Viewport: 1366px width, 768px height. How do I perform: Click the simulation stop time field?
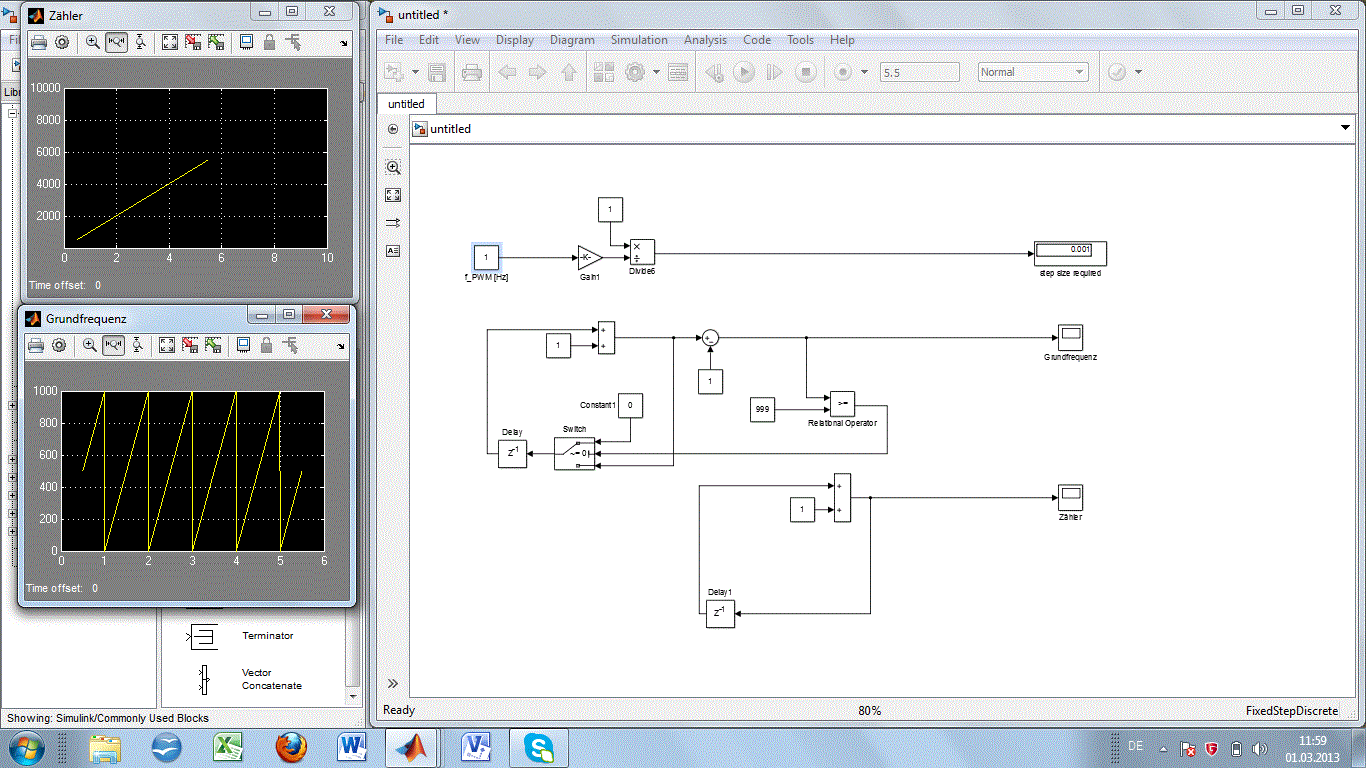tap(919, 72)
